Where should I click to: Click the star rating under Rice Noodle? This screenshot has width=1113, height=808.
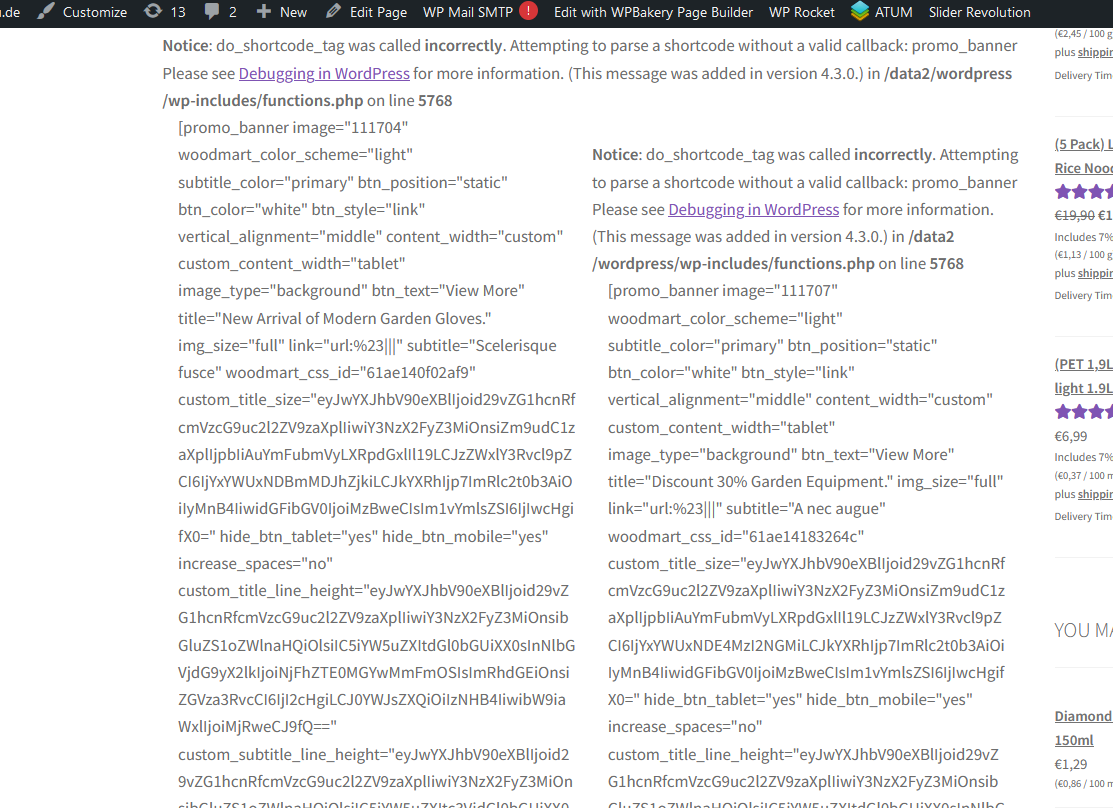[1083, 192]
